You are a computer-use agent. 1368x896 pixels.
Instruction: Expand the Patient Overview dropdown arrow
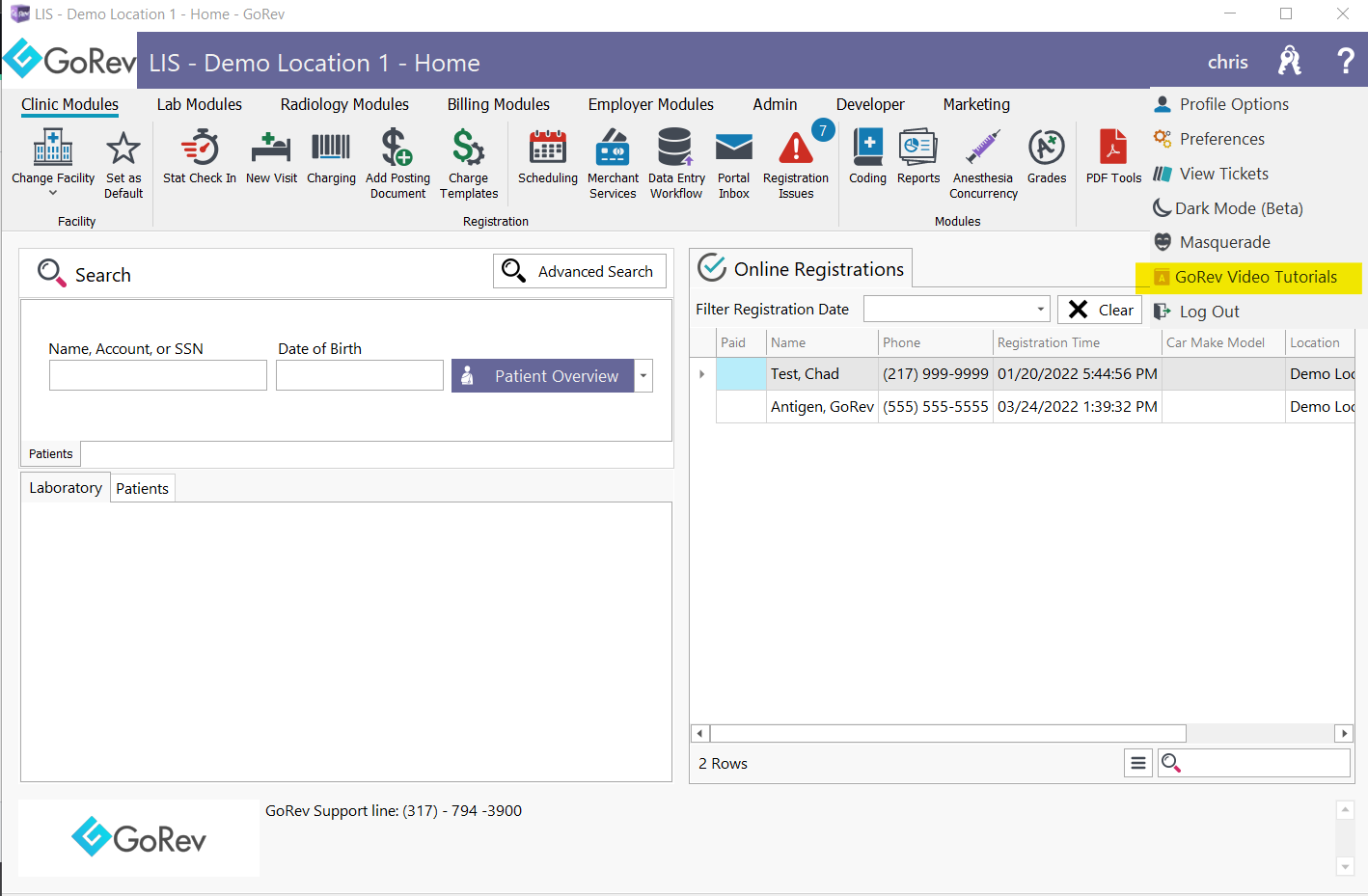tap(643, 376)
